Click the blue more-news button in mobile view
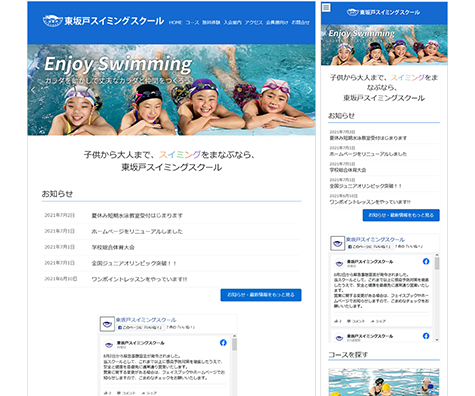Screen dimensions: 475x396 [x=401, y=215]
